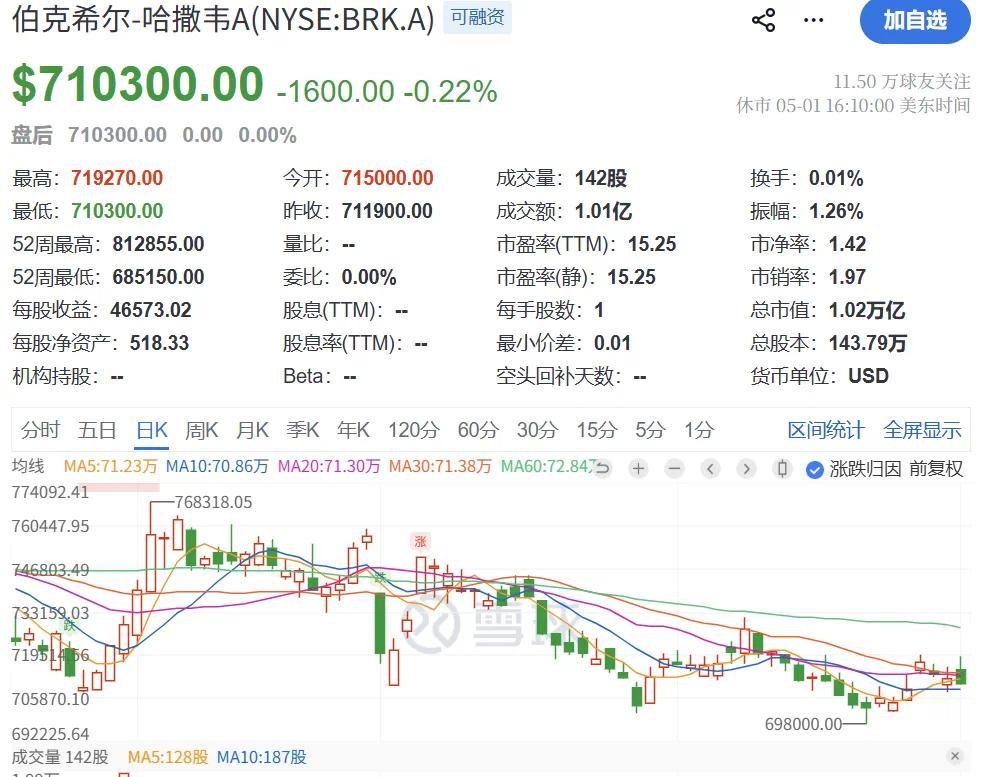The height and width of the screenshot is (777, 987).
Task: Click the current price $710300.00
Action: [138, 84]
